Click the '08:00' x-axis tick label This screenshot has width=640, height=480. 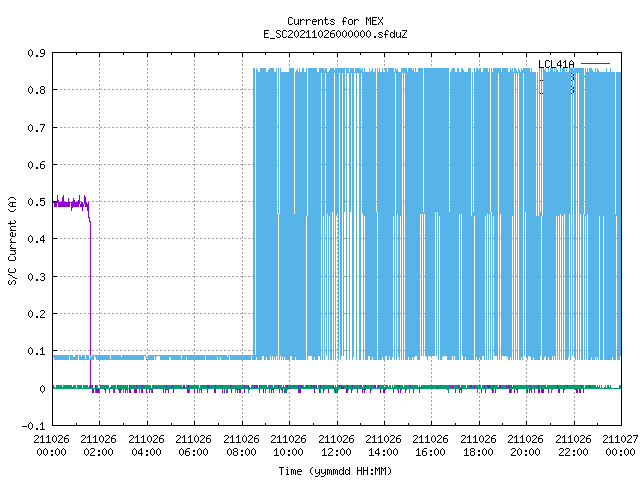[x=241, y=452]
